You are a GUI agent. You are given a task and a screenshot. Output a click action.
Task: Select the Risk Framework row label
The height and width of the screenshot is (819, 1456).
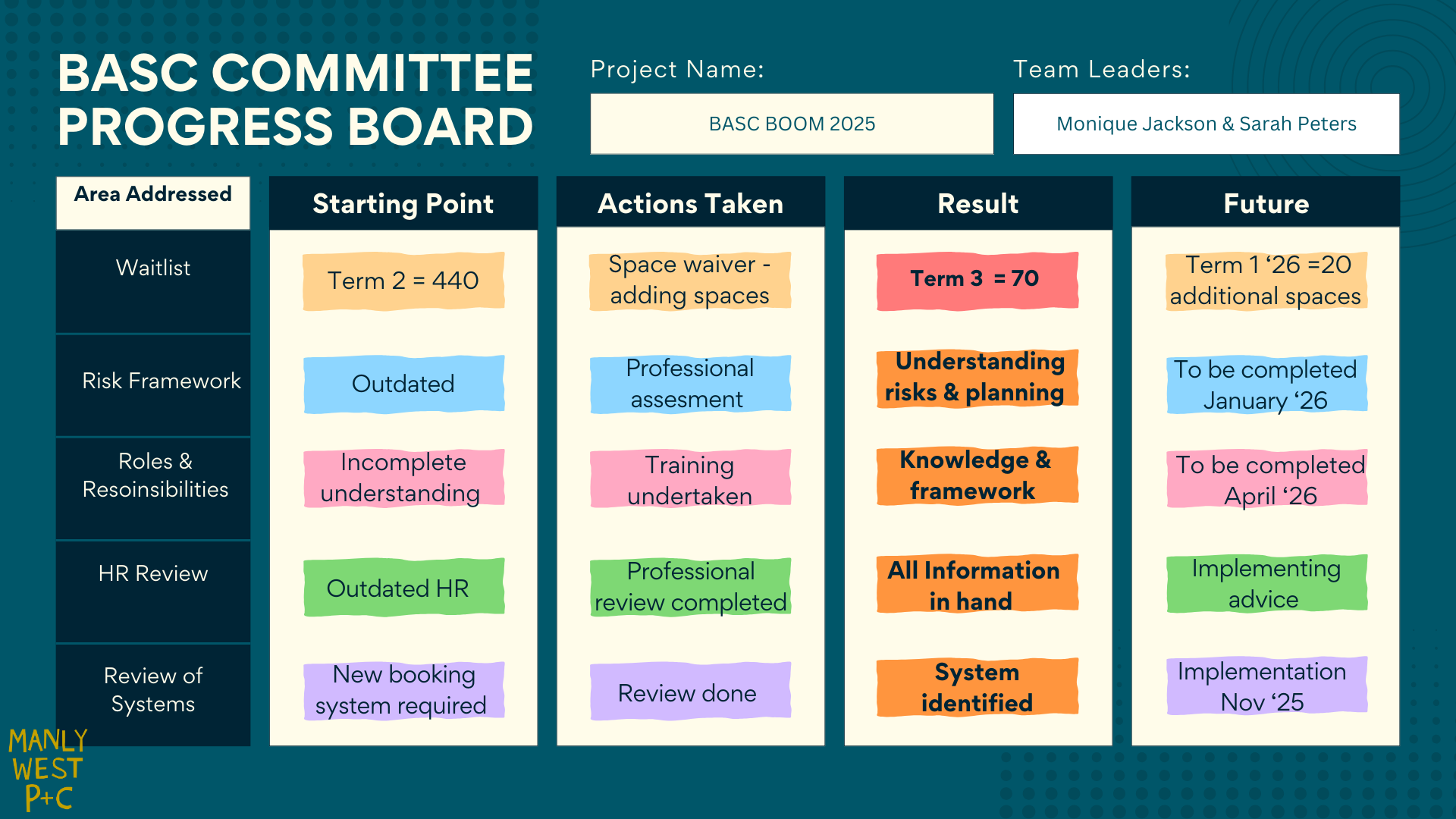click(x=161, y=381)
